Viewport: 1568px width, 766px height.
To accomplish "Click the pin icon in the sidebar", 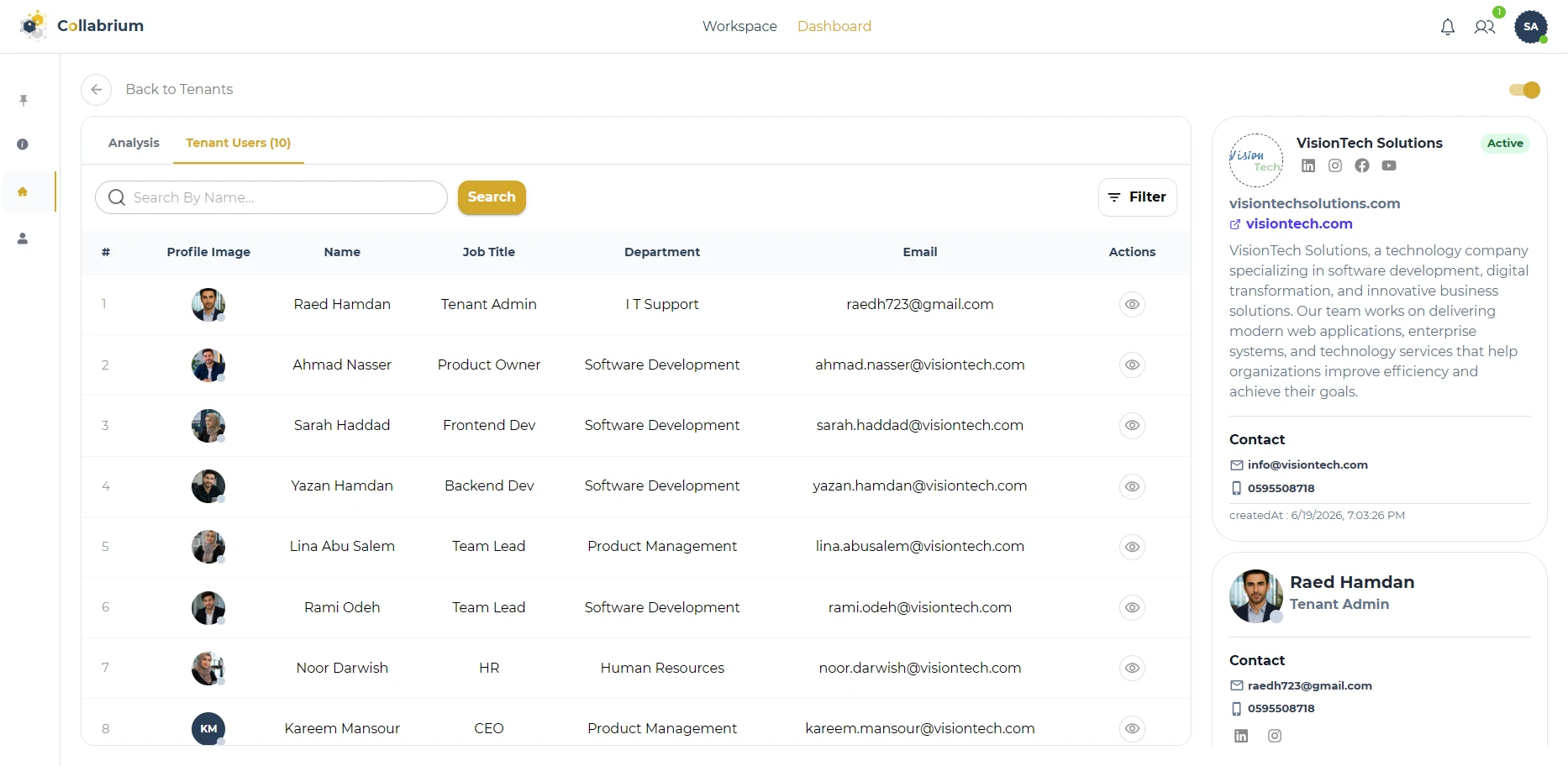I will (x=24, y=101).
